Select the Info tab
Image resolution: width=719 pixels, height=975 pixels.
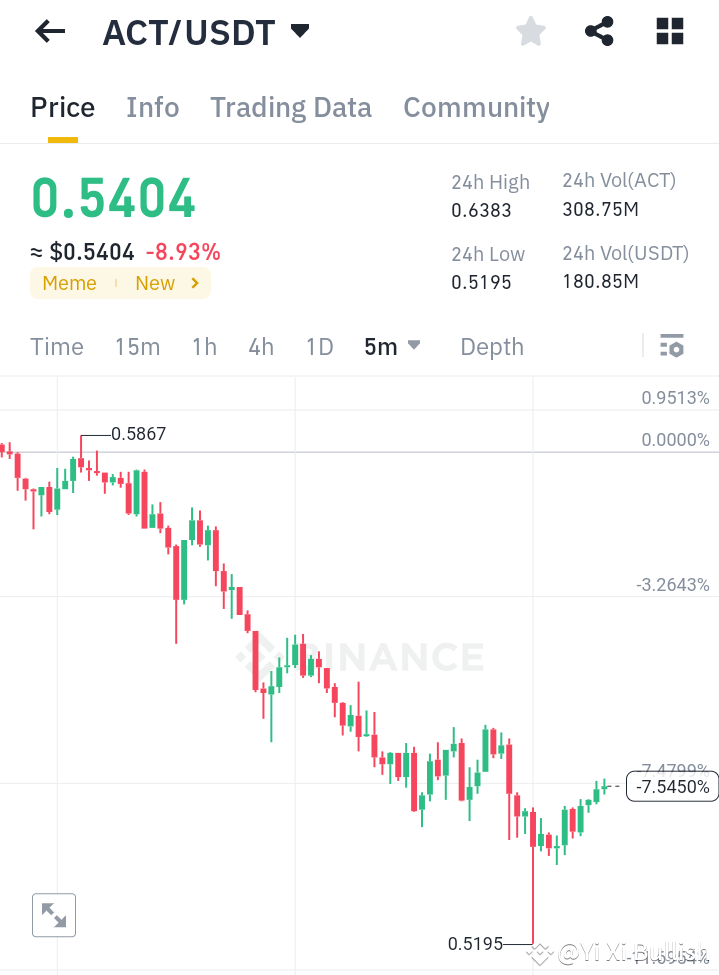[x=152, y=107]
